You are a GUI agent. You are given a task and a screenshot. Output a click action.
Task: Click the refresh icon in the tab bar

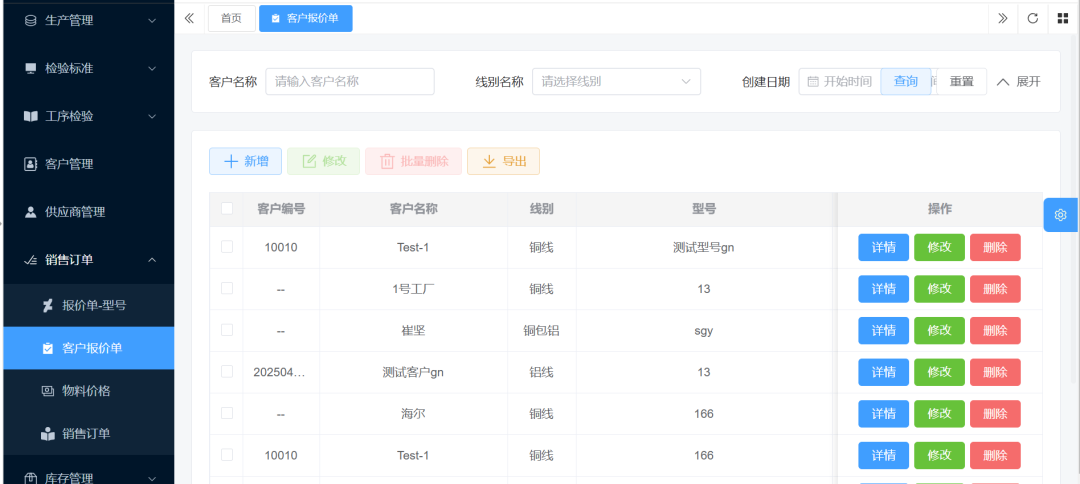1033,18
